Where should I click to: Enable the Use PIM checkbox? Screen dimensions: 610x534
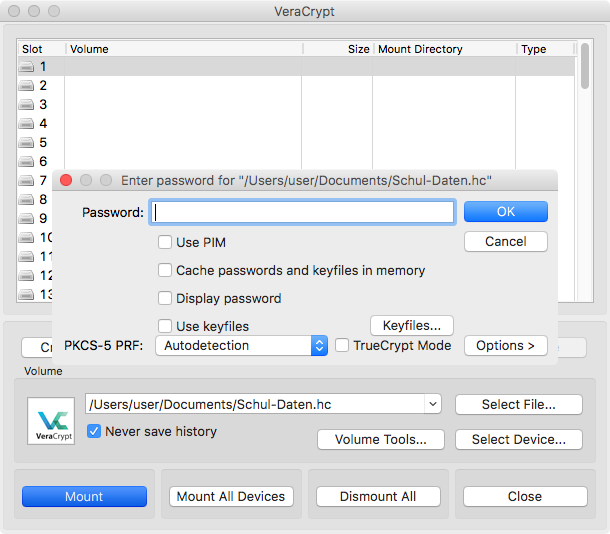click(x=165, y=242)
